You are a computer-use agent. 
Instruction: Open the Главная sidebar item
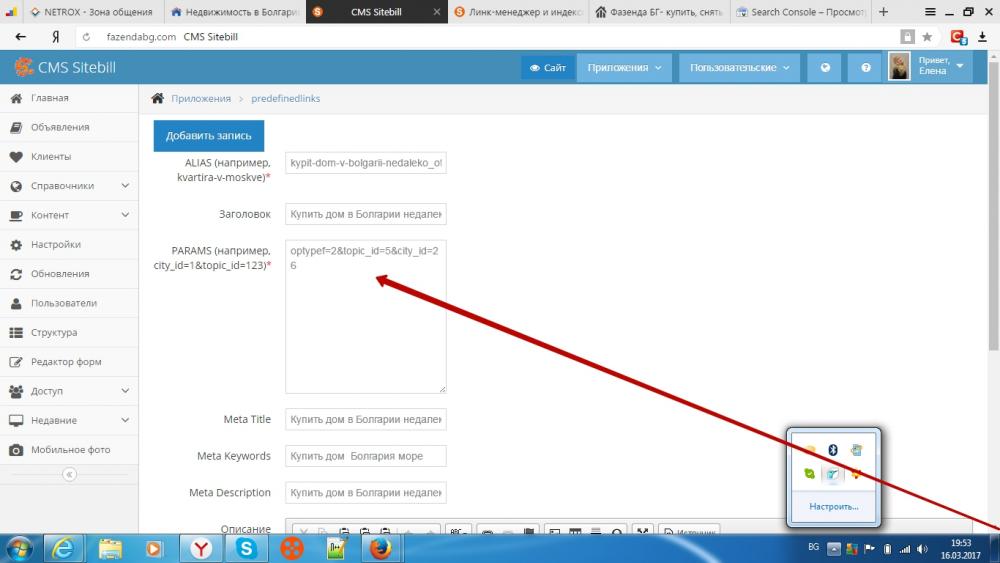tap(69, 98)
